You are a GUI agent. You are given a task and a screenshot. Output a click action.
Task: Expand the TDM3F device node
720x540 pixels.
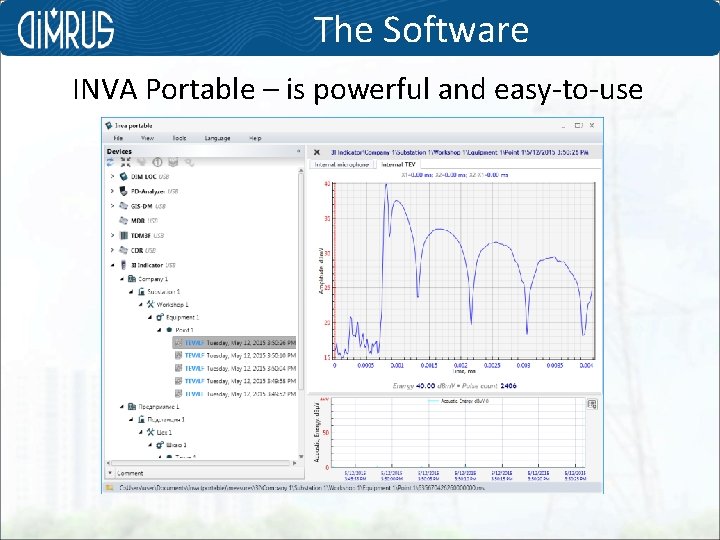[x=112, y=235]
